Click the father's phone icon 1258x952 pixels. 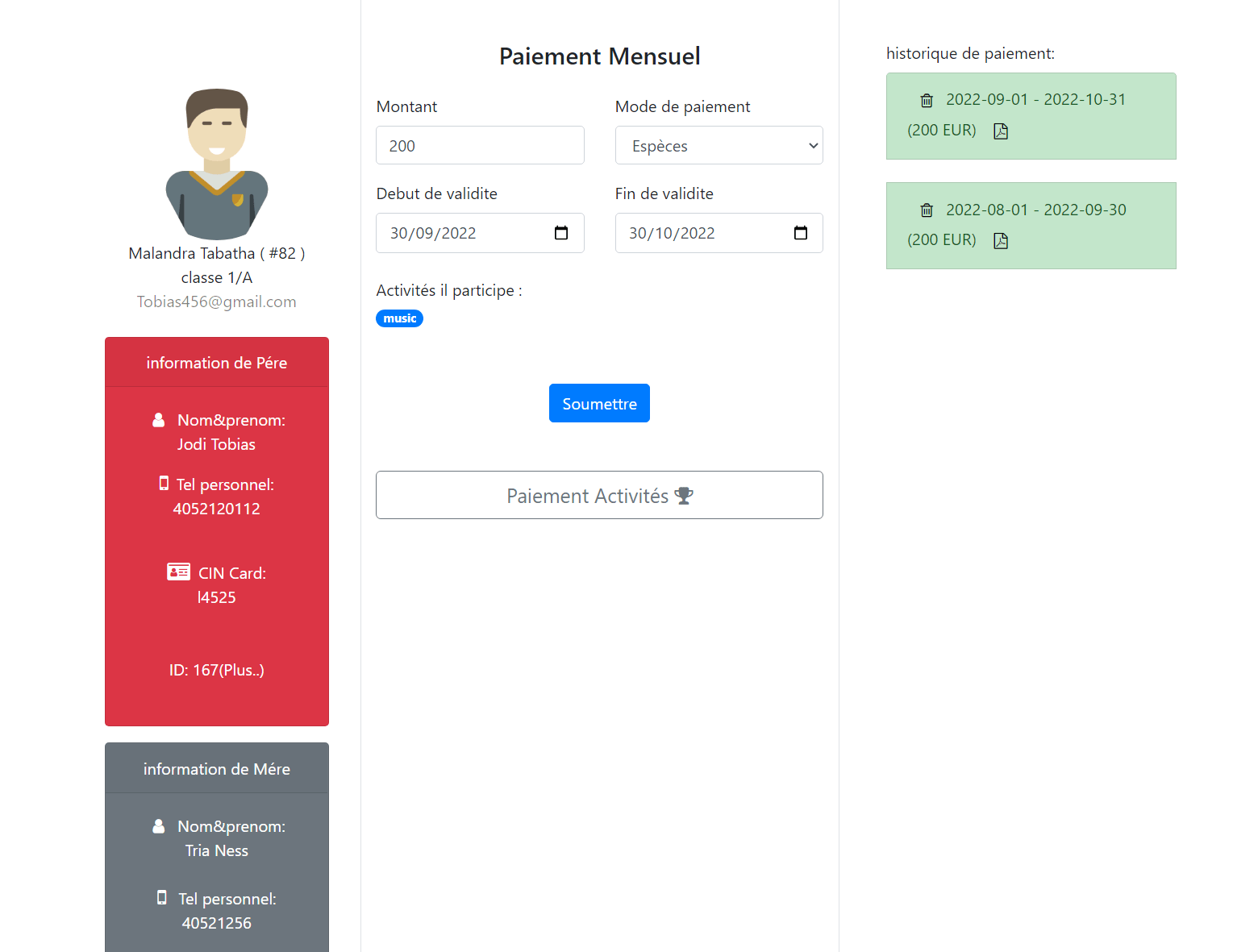[164, 484]
